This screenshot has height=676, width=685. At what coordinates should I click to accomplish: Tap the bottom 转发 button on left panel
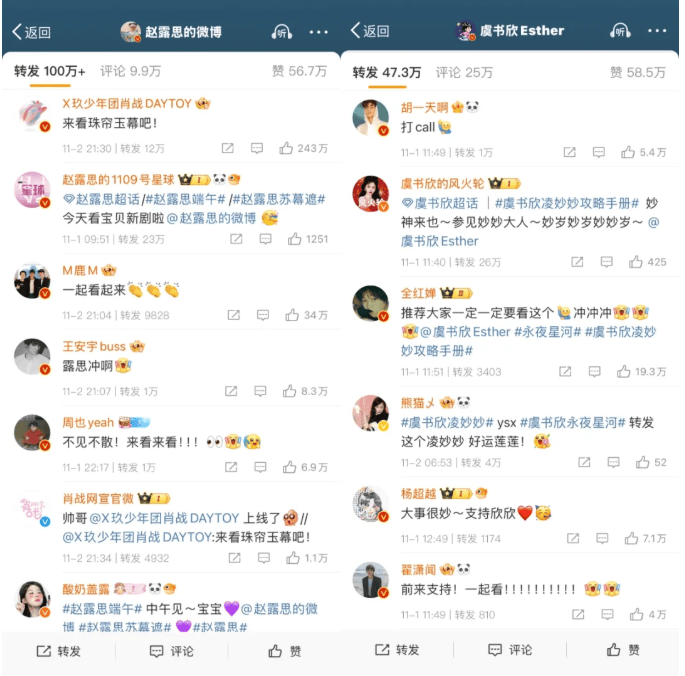[x=59, y=652]
